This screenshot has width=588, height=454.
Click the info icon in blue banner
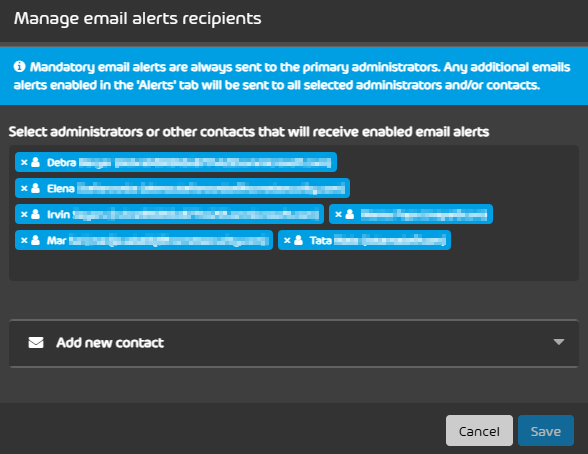tap(20, 66)
